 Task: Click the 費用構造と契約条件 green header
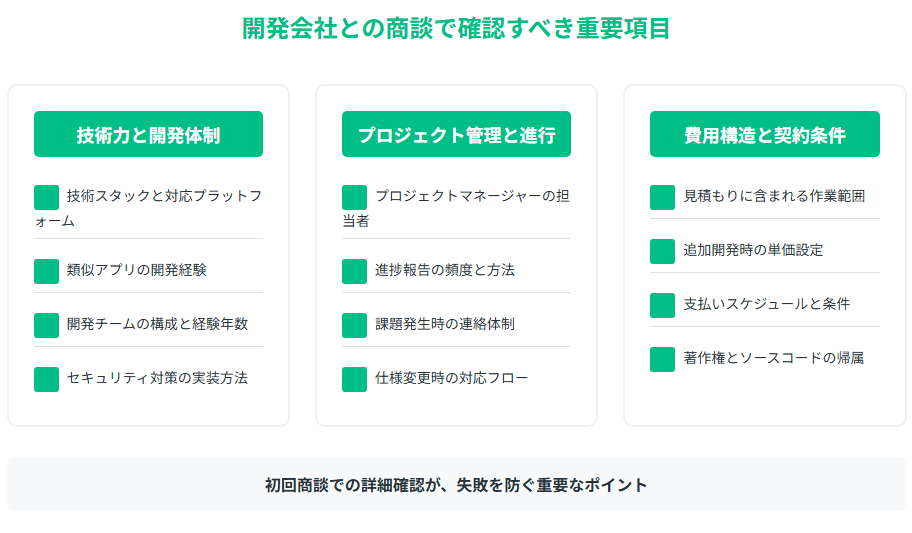tap(765, 134)
